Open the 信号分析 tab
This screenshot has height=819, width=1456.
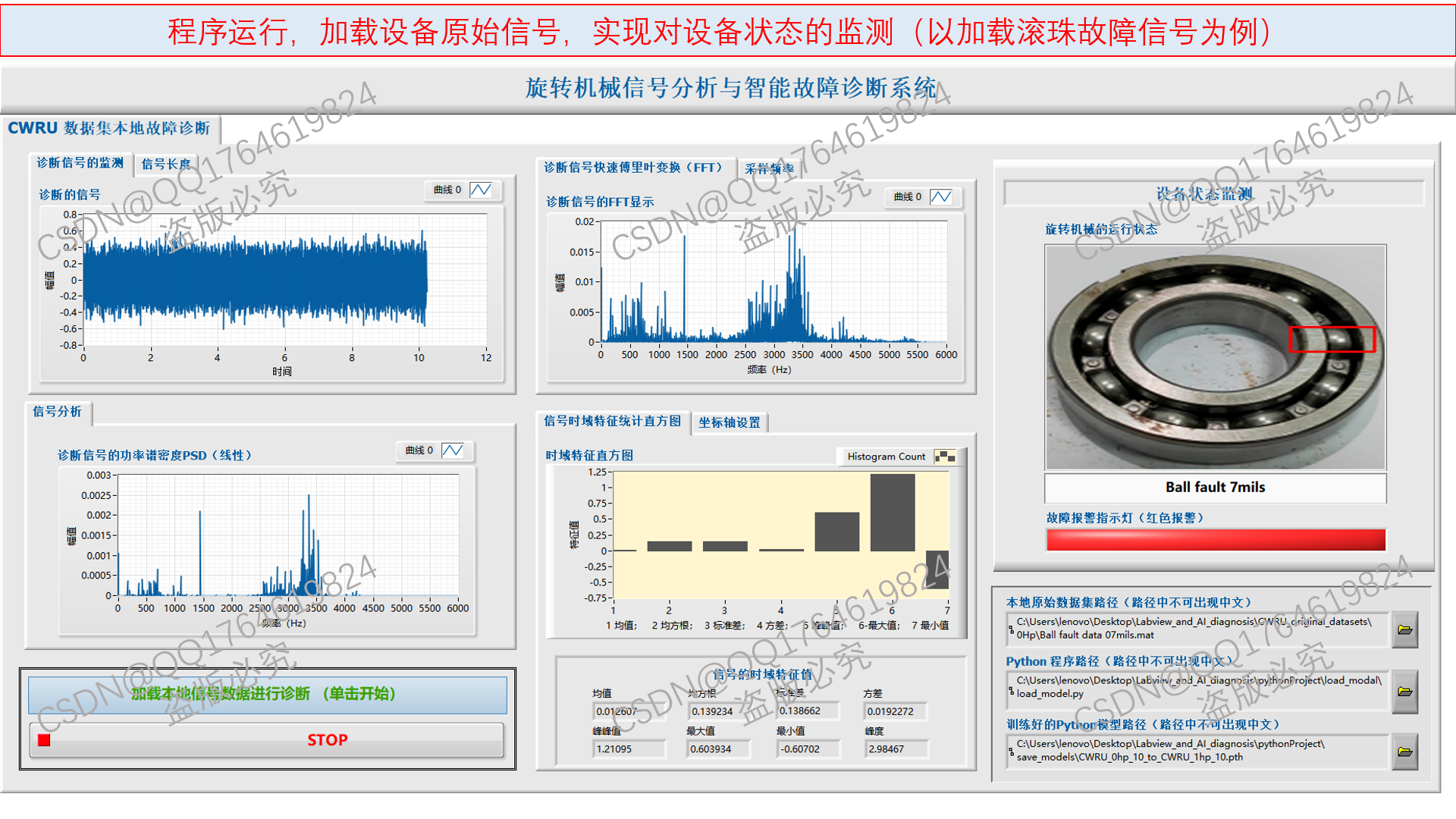coord(57,411)
